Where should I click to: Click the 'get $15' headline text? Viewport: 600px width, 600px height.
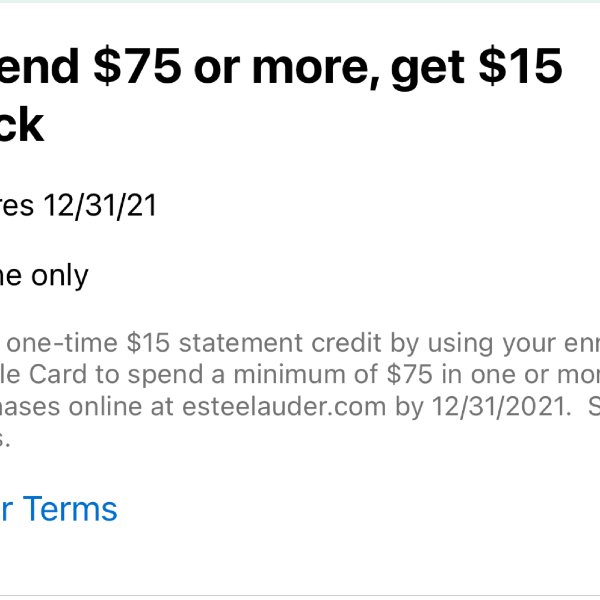(x=476, y=66)
